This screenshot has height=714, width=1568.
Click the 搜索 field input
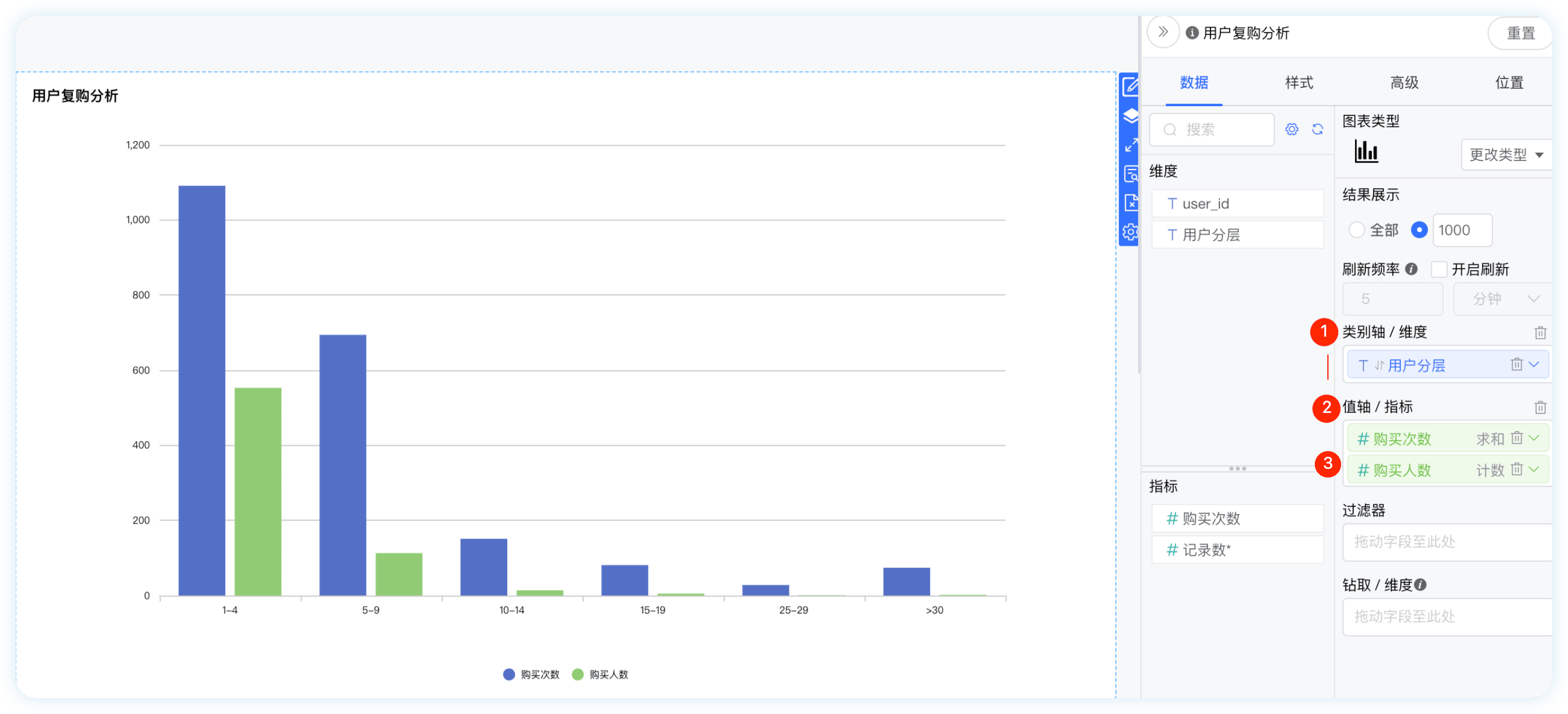tap(1212, 129)
